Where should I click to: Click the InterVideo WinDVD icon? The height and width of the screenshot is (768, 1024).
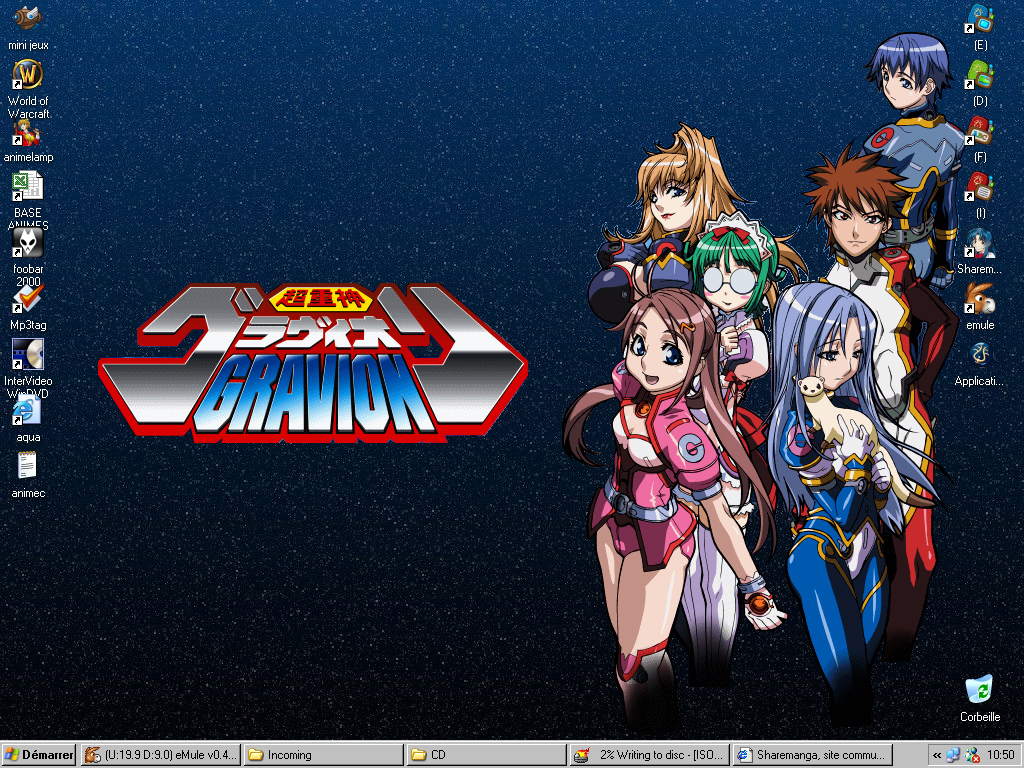(27, 367)
